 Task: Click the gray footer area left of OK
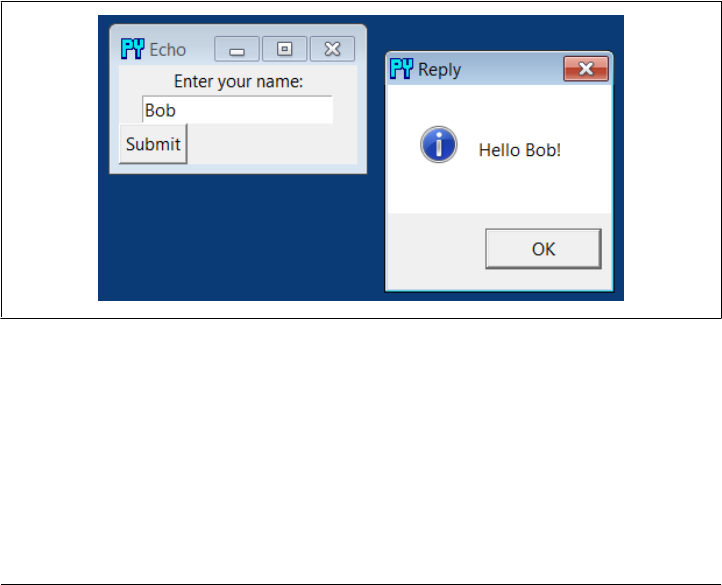pos(435,251)
